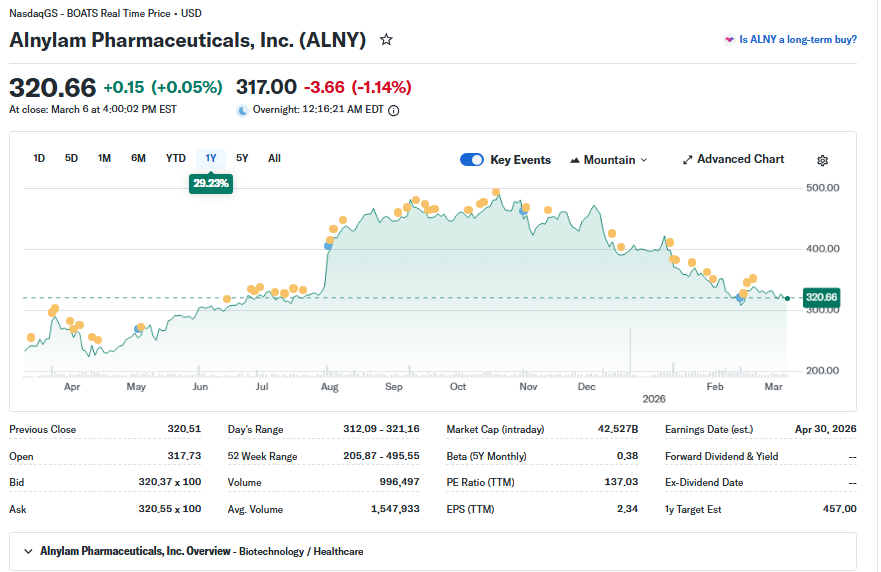Add ALNY to watchlist with star icon

pos(386,39)
